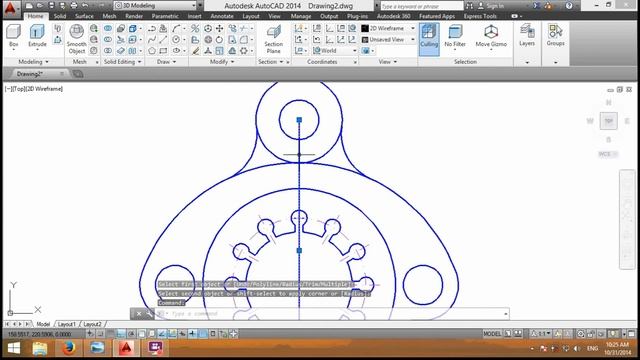Open the Mesh ribbon tab
This screenshot has height=360, width=640.
click(109, 16)
